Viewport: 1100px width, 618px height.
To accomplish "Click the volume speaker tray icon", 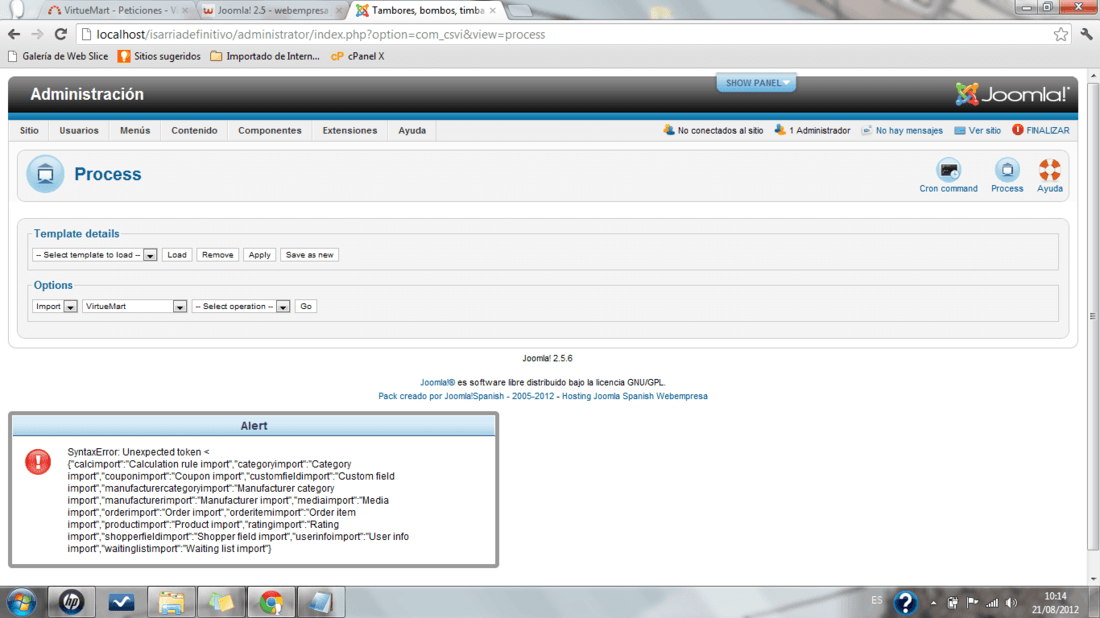I will pos(1012,603).
